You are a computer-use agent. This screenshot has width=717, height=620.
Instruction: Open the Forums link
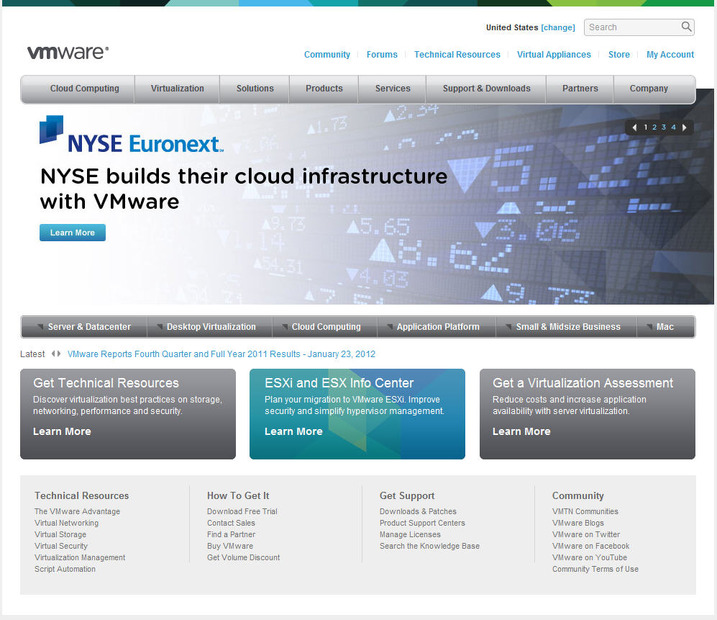pyautogui.click(x=382, y=54)
